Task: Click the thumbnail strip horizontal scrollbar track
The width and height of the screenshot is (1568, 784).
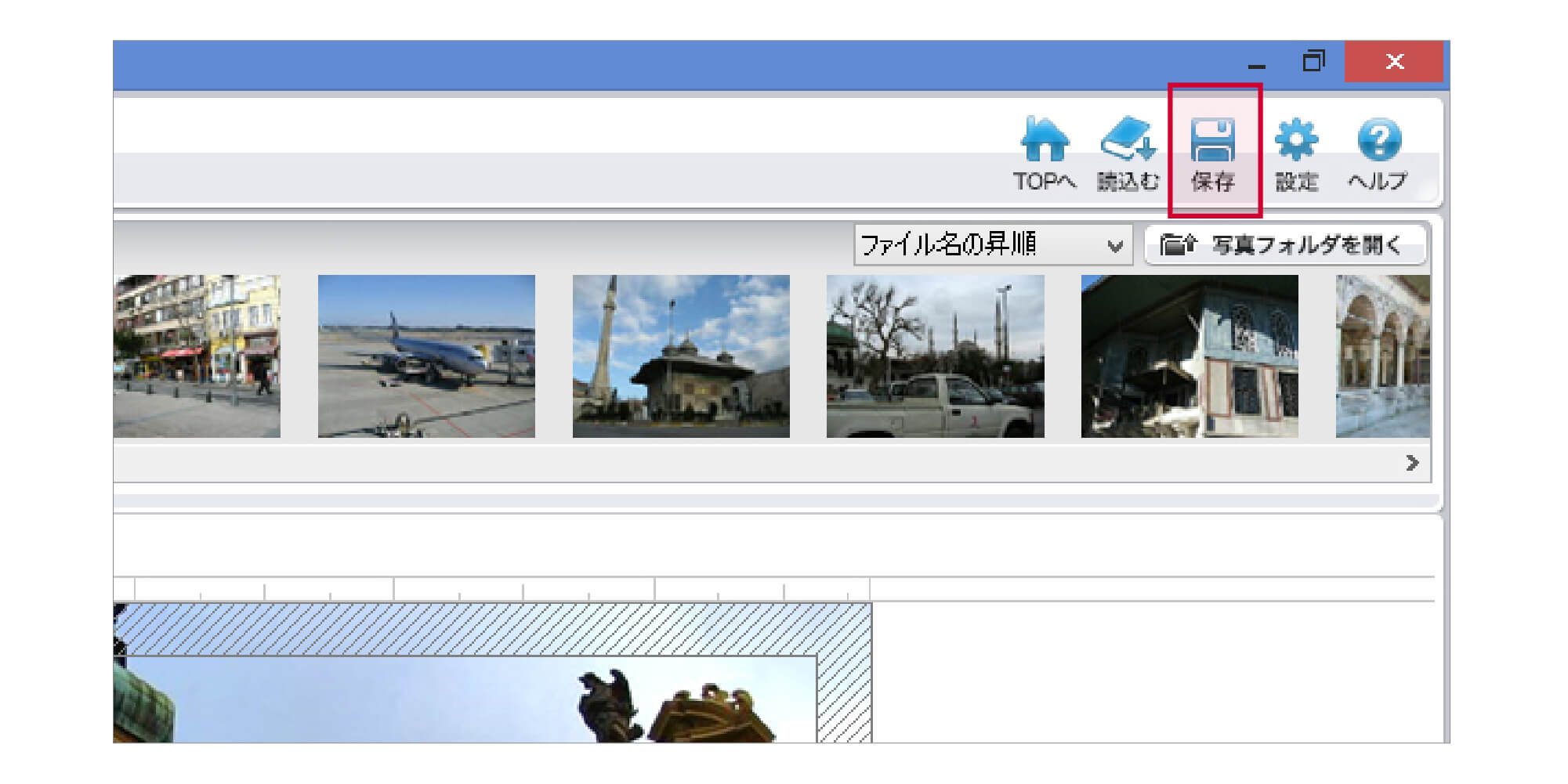Action: [705, 463]
